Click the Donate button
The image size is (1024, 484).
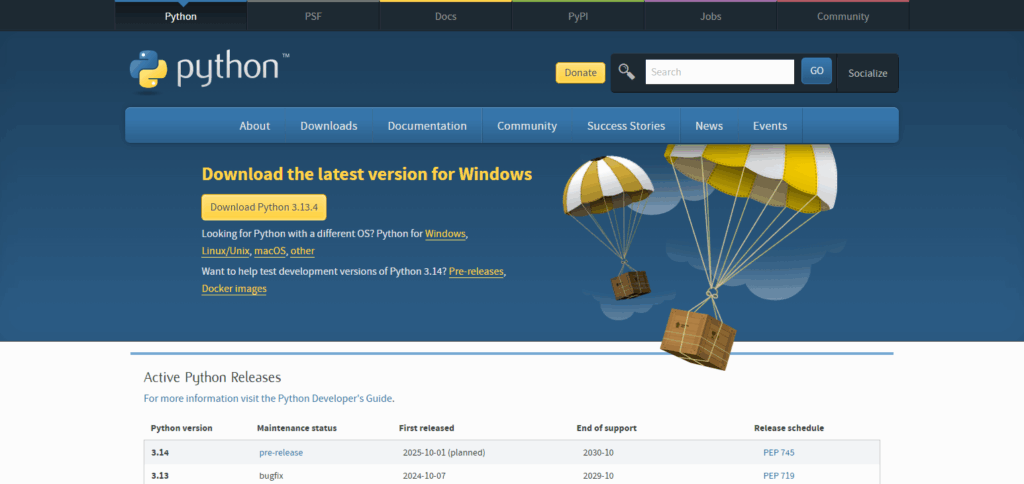point(581,73)
